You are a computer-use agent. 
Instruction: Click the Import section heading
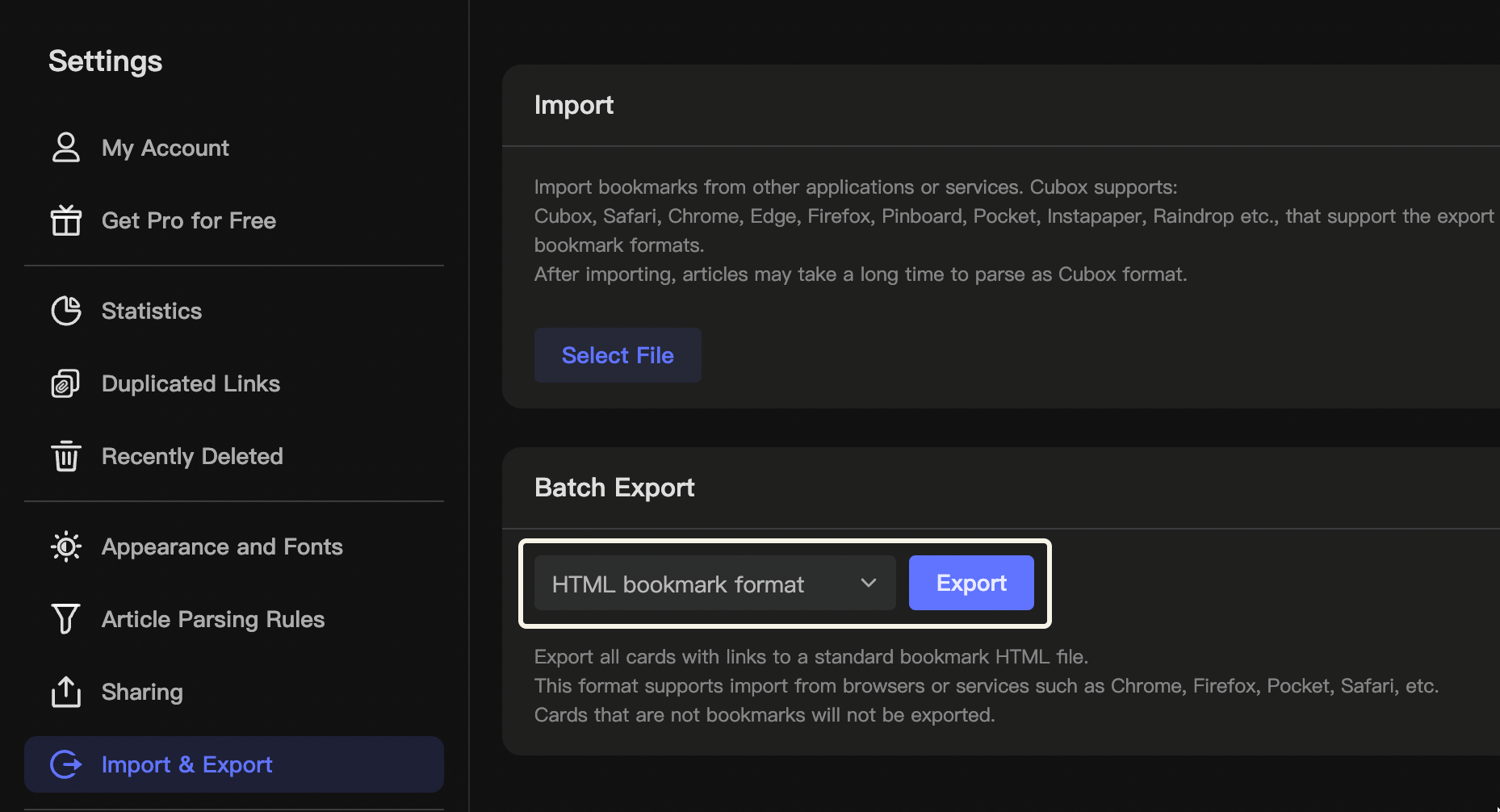coord(574,105)
